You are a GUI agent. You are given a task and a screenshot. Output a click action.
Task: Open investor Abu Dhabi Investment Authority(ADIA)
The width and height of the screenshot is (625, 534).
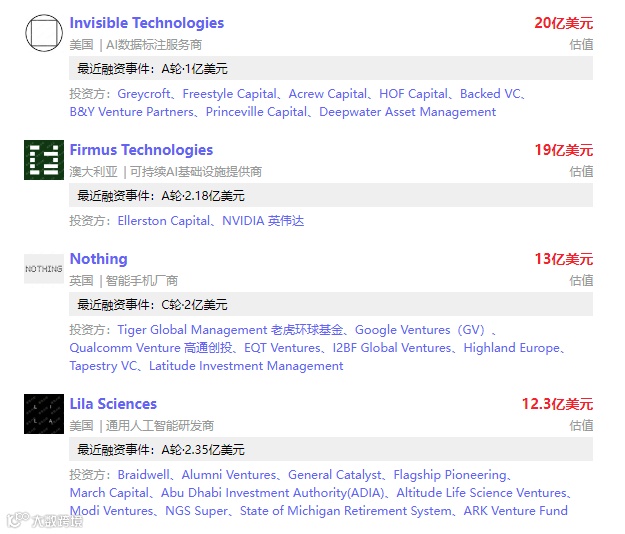[x=273, y=493]
